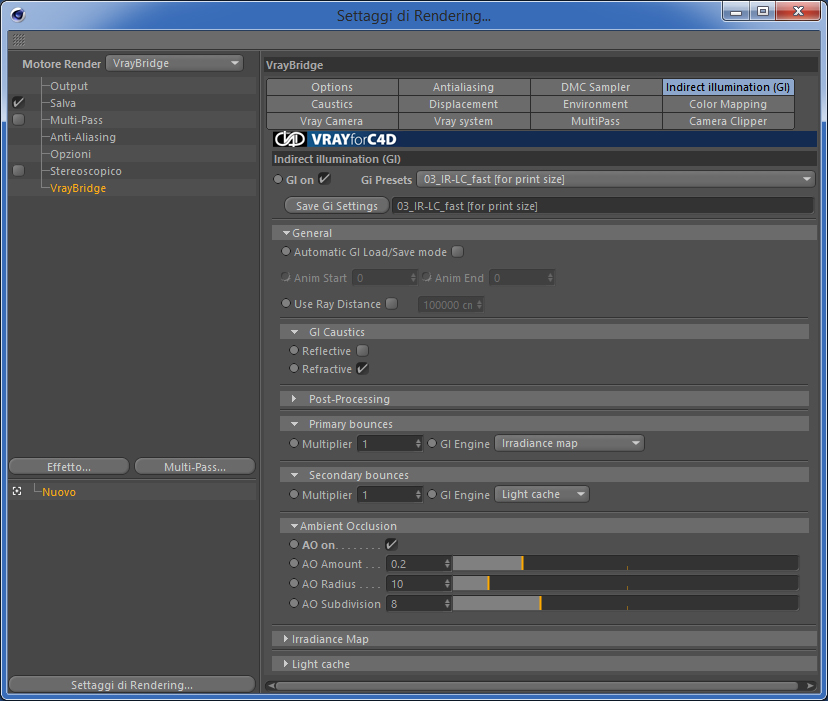Viewport: 828px width, 701px height.
Task: Click the Multi-Pass... button
Action: 195,467
